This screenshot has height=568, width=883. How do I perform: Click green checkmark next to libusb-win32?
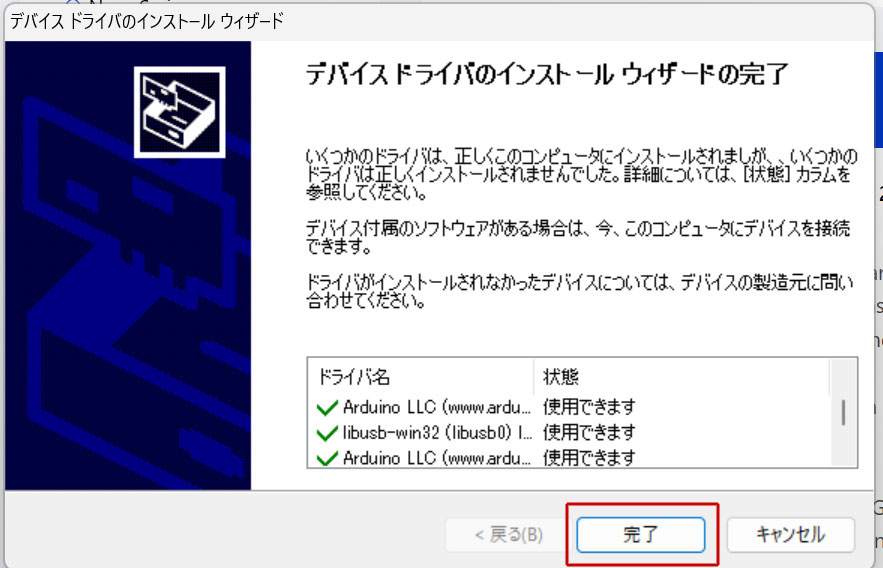(x=326, y=433)
